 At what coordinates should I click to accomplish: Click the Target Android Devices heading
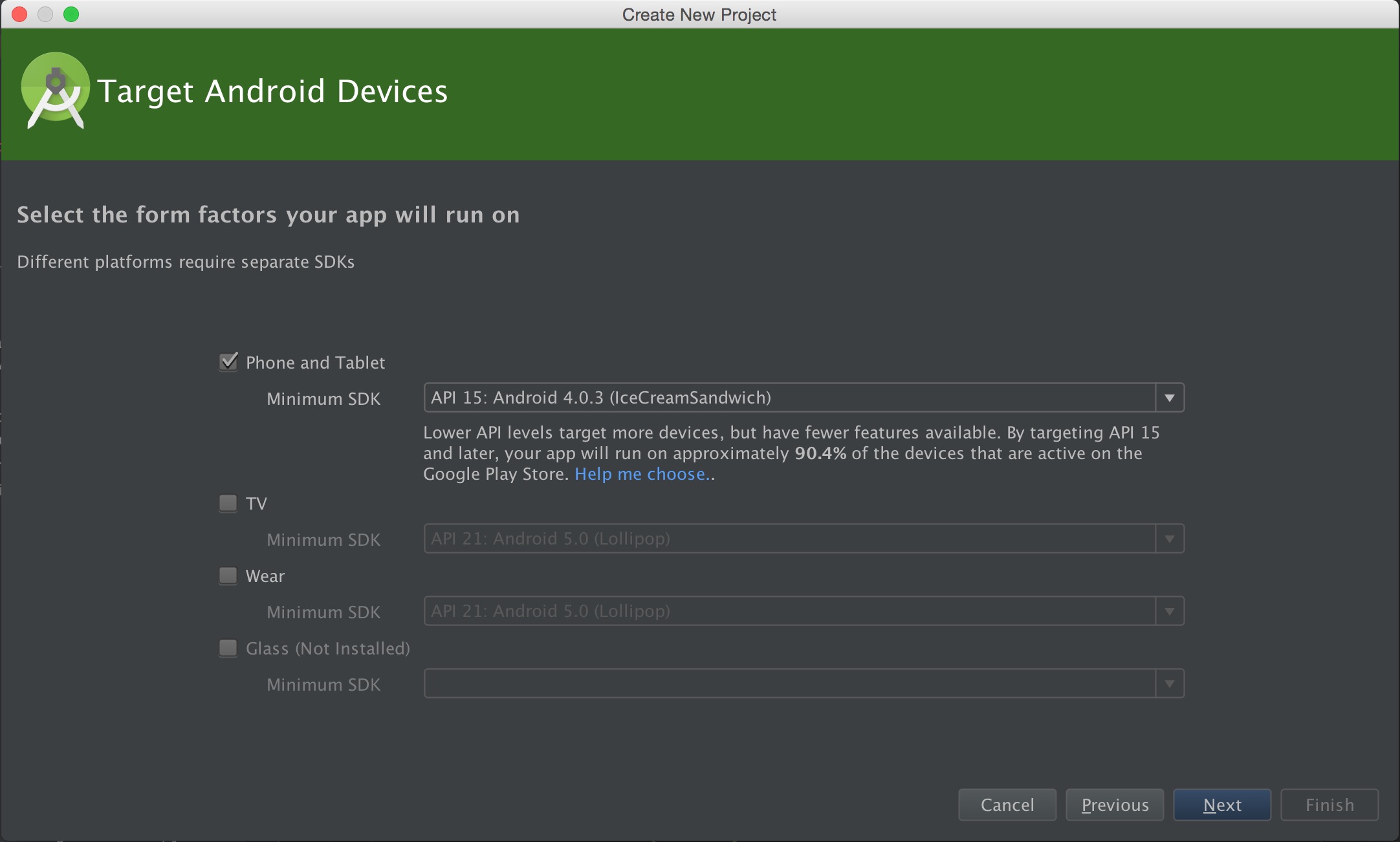[272, 91]
